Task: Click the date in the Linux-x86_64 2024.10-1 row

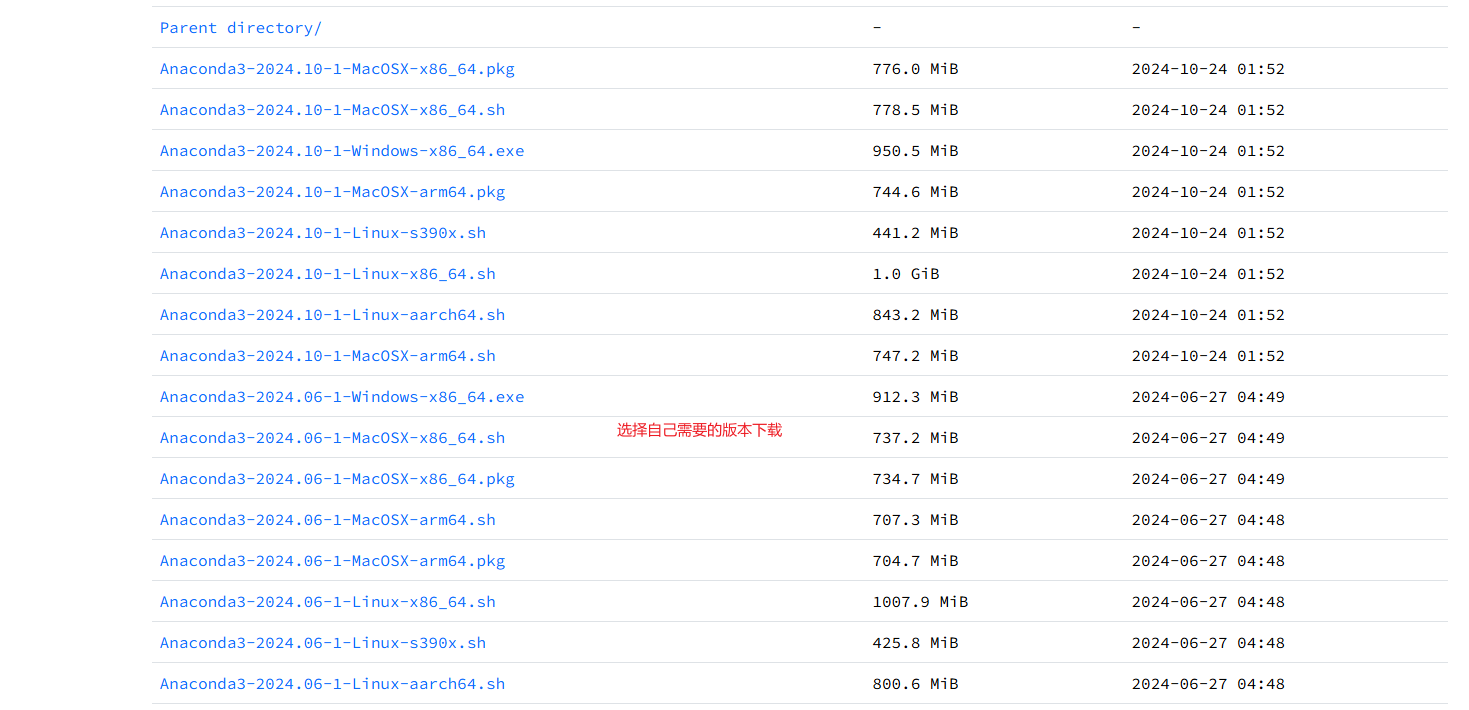Action: pos(1208,274)
